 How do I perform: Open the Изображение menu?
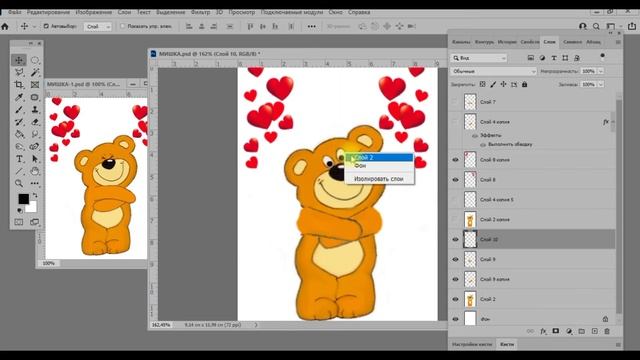click(x=93, y=12)
